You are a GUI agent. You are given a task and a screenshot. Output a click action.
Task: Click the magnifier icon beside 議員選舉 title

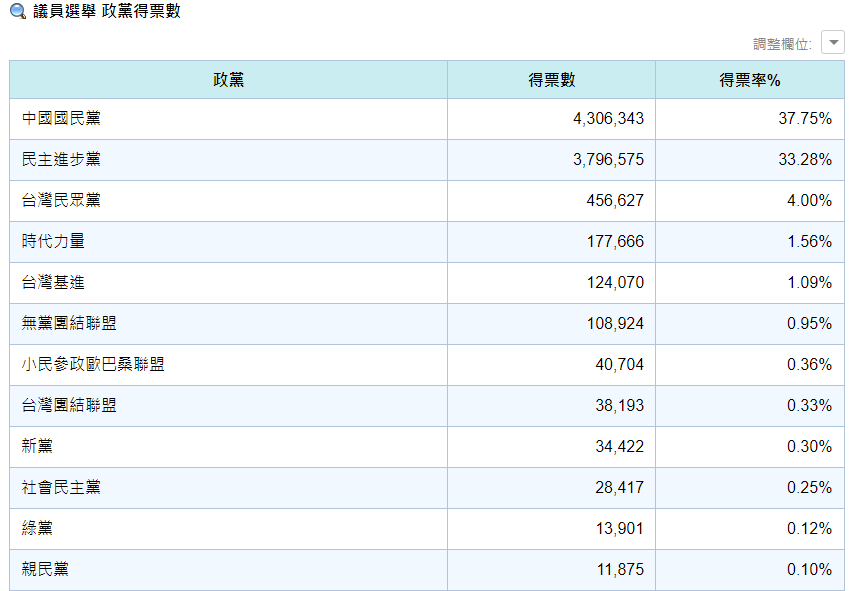click(x=18, y=11)
